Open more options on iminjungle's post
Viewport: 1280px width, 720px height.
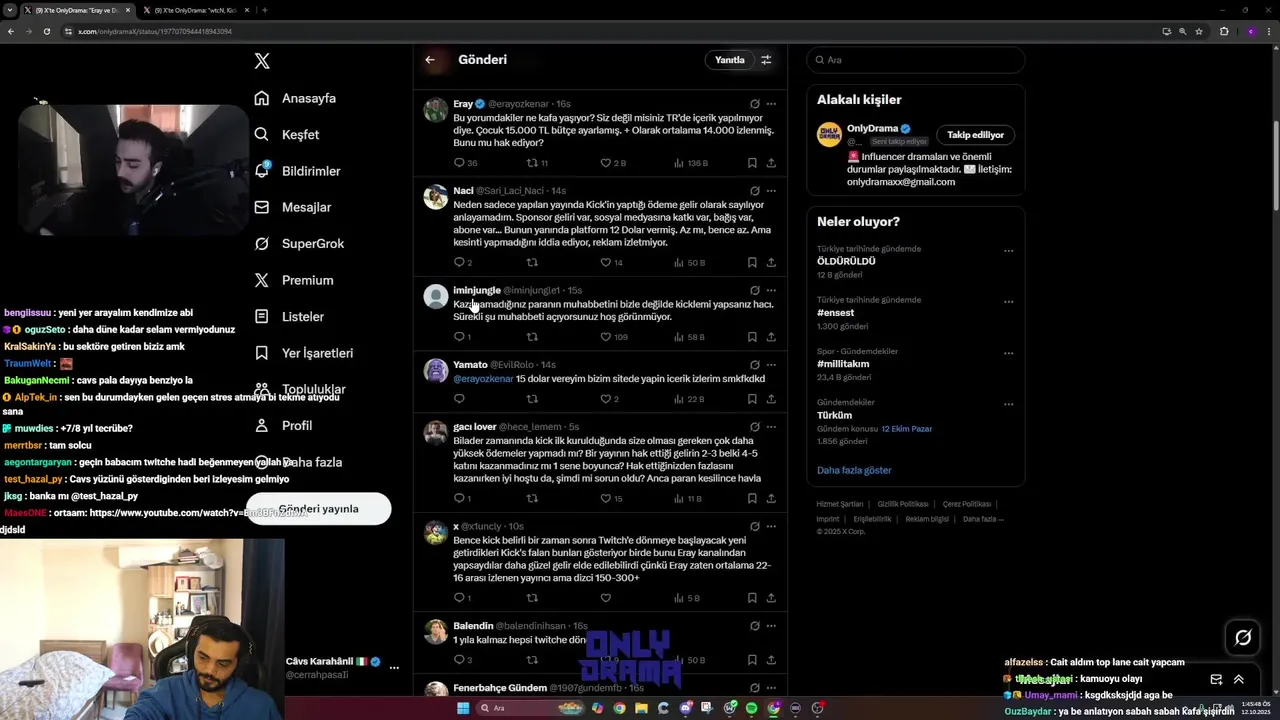(x=771, y=291)
